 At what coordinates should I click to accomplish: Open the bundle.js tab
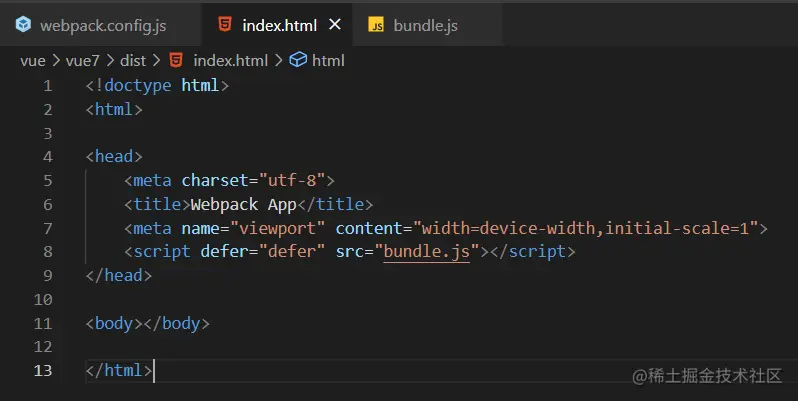426,24
